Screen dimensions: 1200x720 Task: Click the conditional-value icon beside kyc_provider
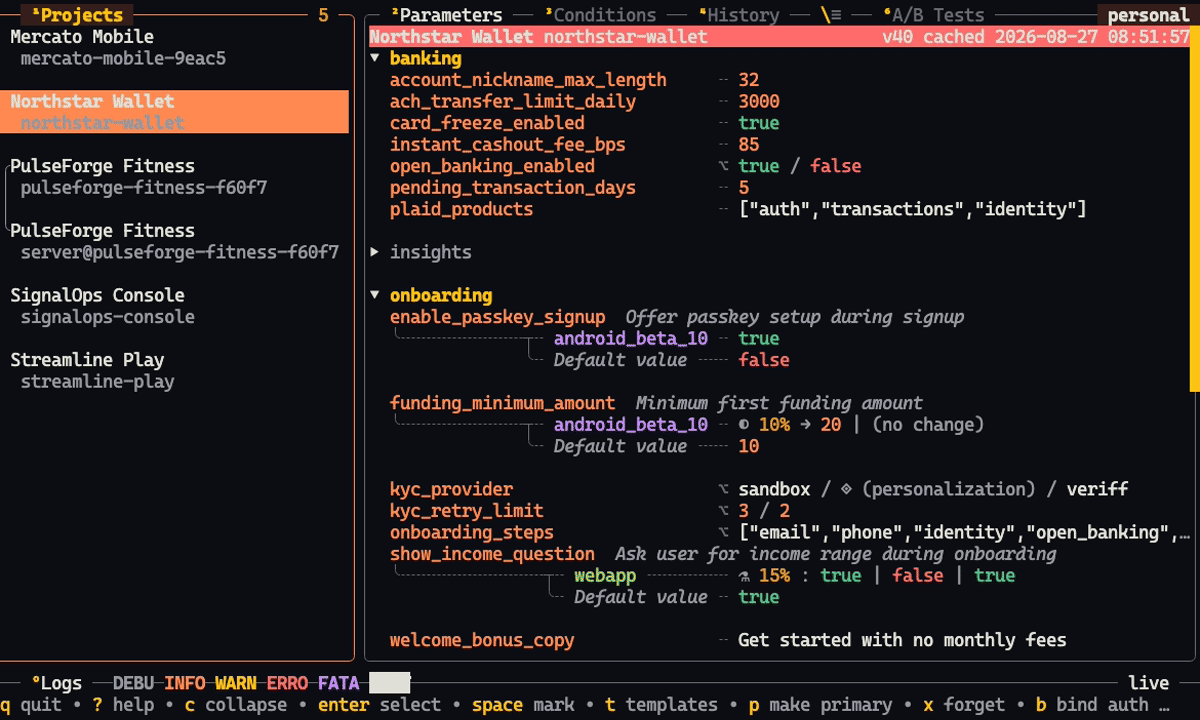coord(723,489)
